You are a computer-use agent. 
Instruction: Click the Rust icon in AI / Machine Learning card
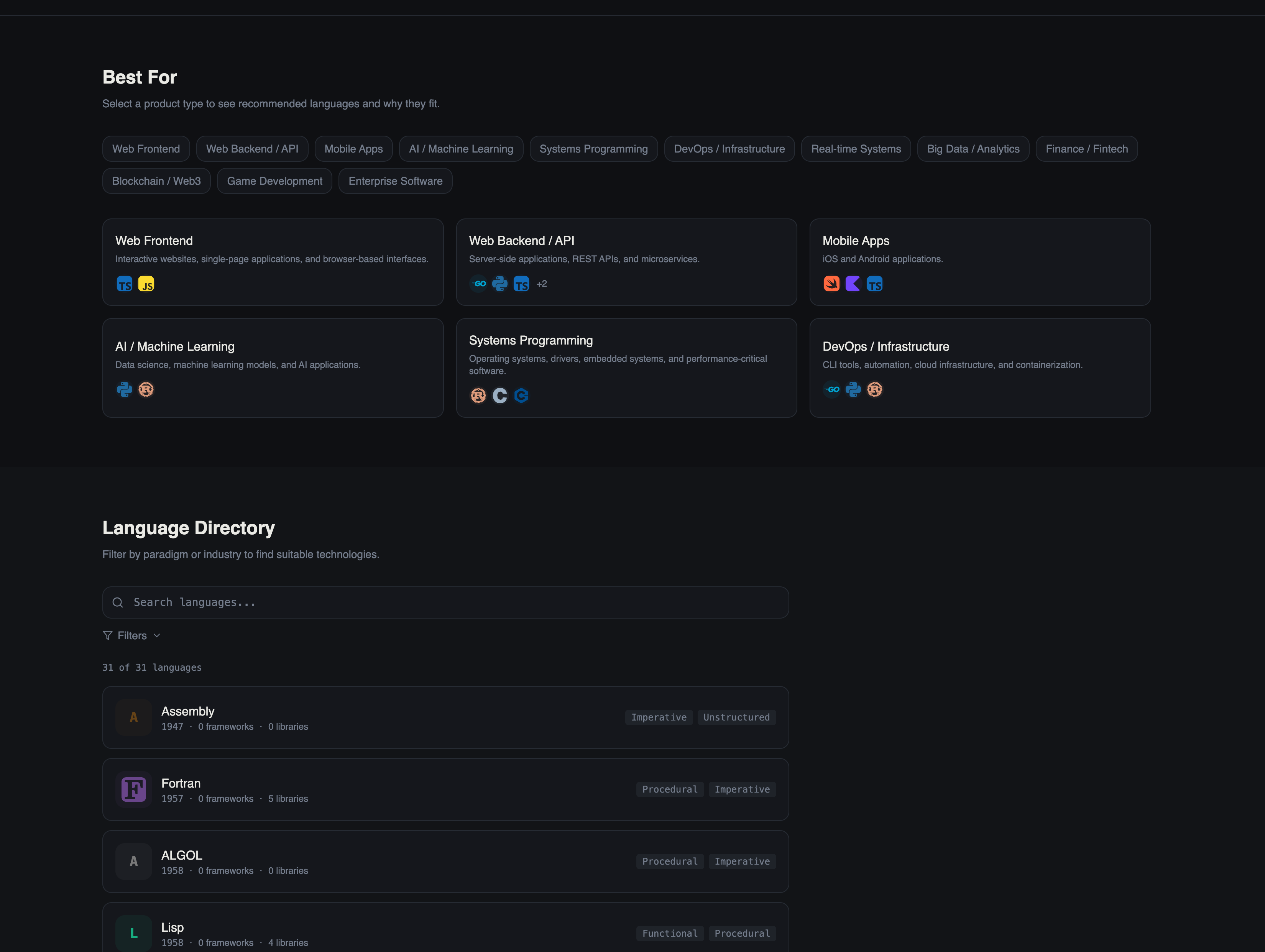click(146, 389)
